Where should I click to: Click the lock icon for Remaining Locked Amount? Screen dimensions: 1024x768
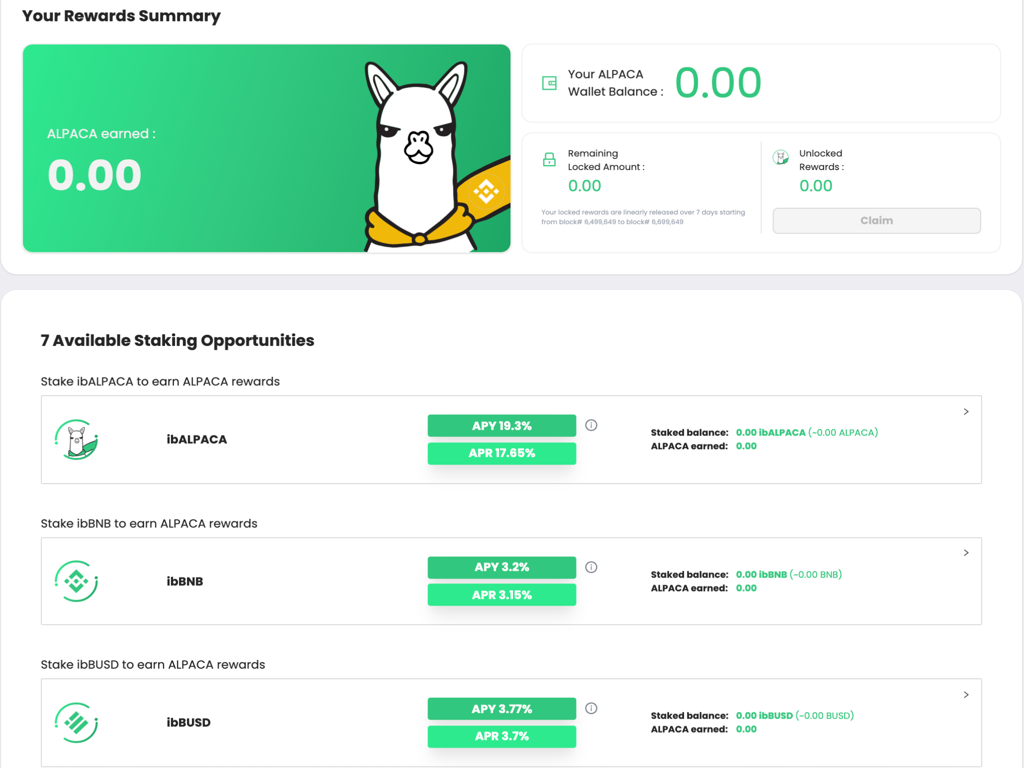(x=549, y=160)
